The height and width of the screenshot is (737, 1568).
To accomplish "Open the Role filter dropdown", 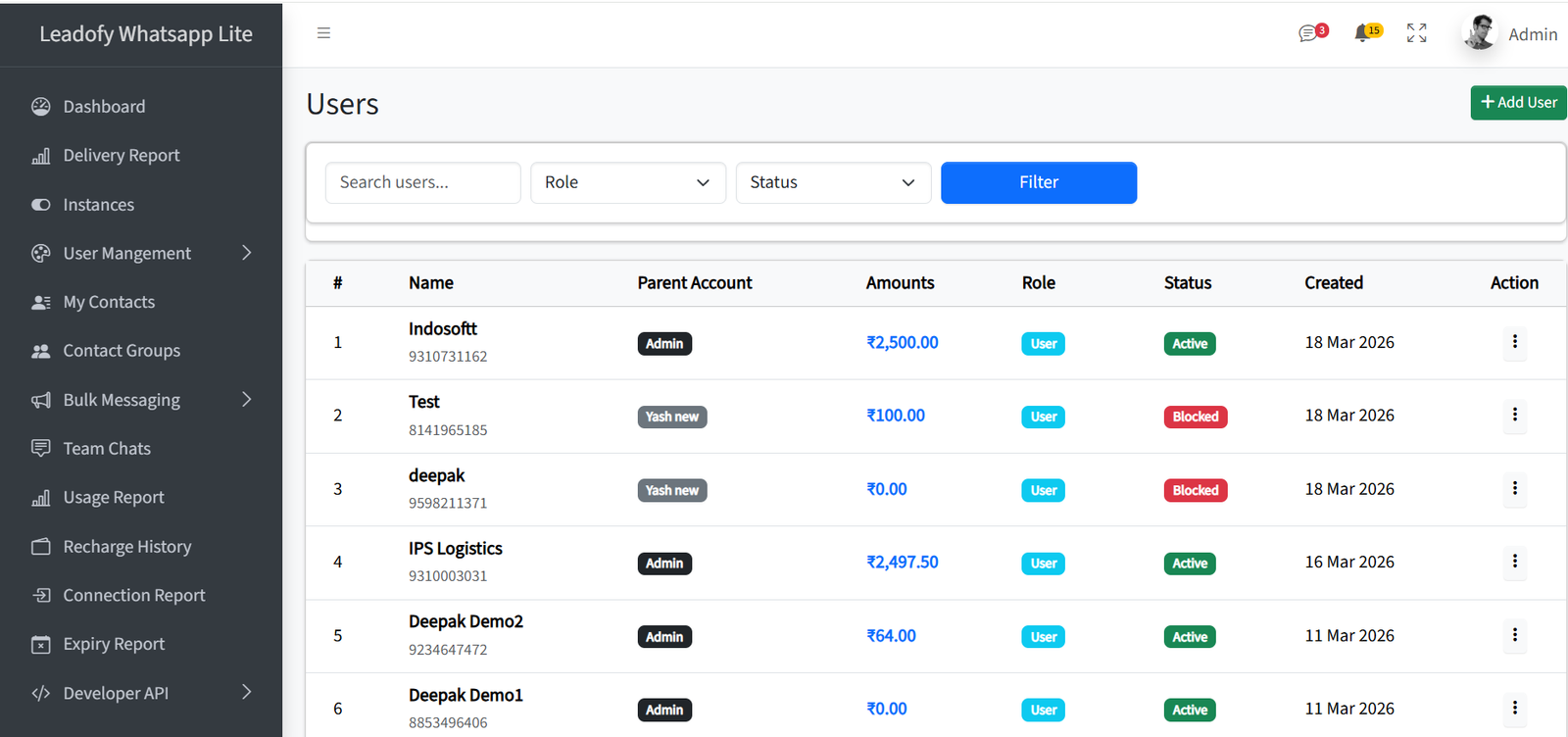I will tap(628, 182).
